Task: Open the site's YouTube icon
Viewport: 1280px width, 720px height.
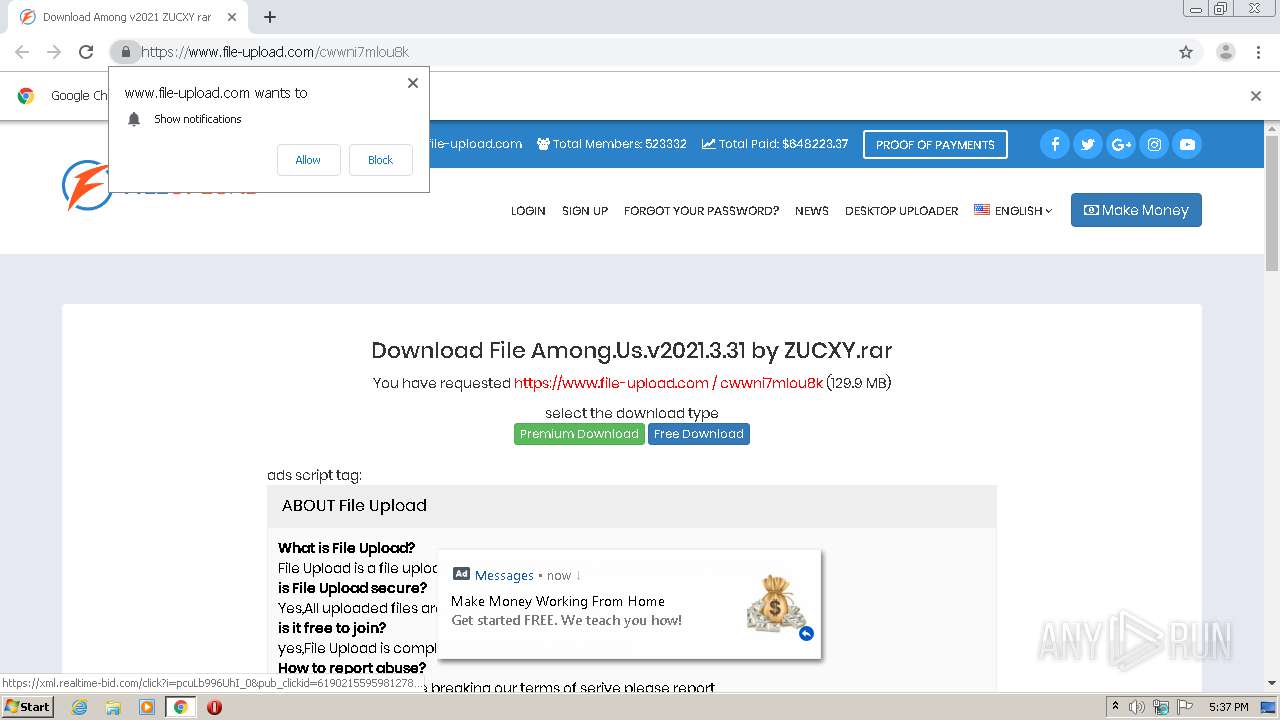Action: tap(1187, 144)
